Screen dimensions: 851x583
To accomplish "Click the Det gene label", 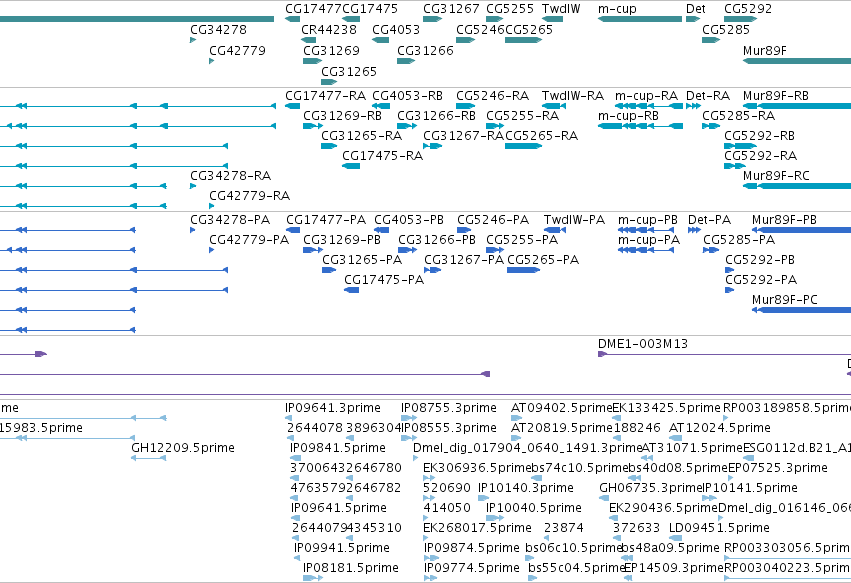I will click(x=695, y=9).
